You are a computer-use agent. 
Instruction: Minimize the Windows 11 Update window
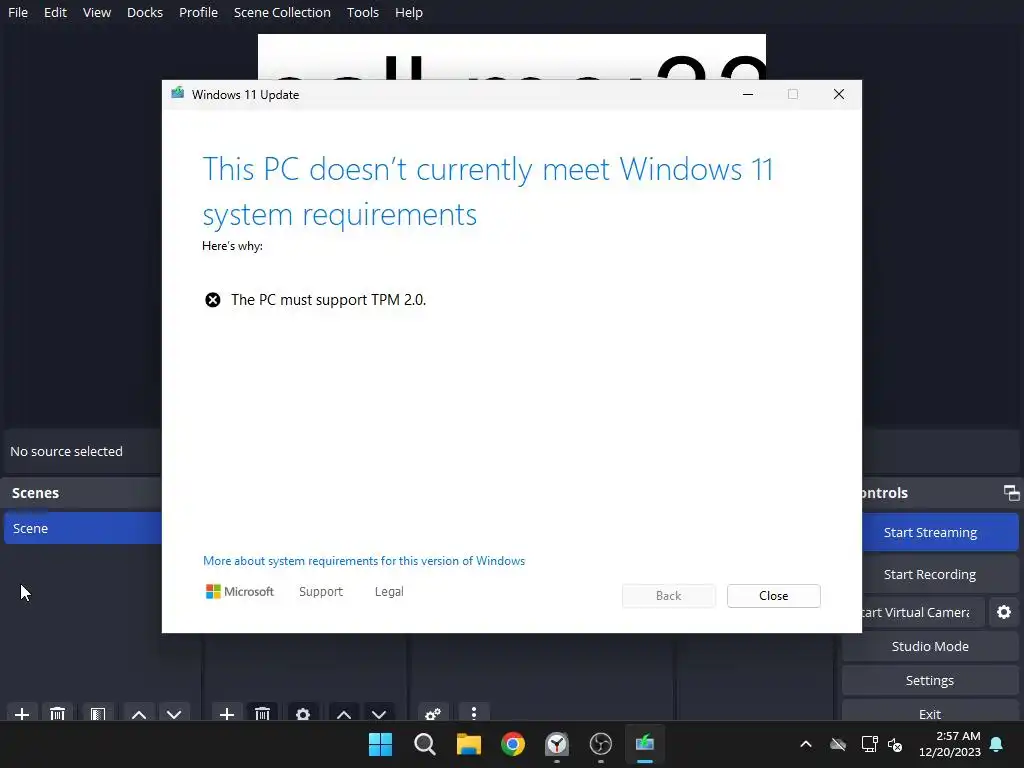748,95
